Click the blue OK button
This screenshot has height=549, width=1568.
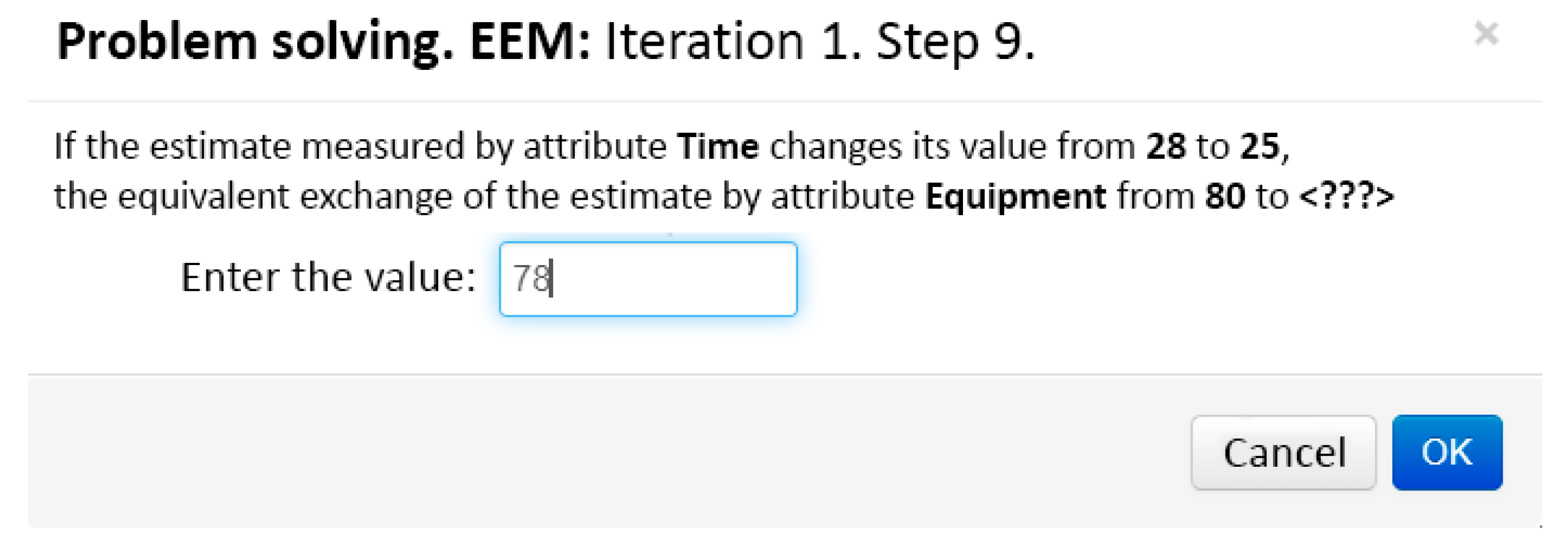[x=1446, y=452]
